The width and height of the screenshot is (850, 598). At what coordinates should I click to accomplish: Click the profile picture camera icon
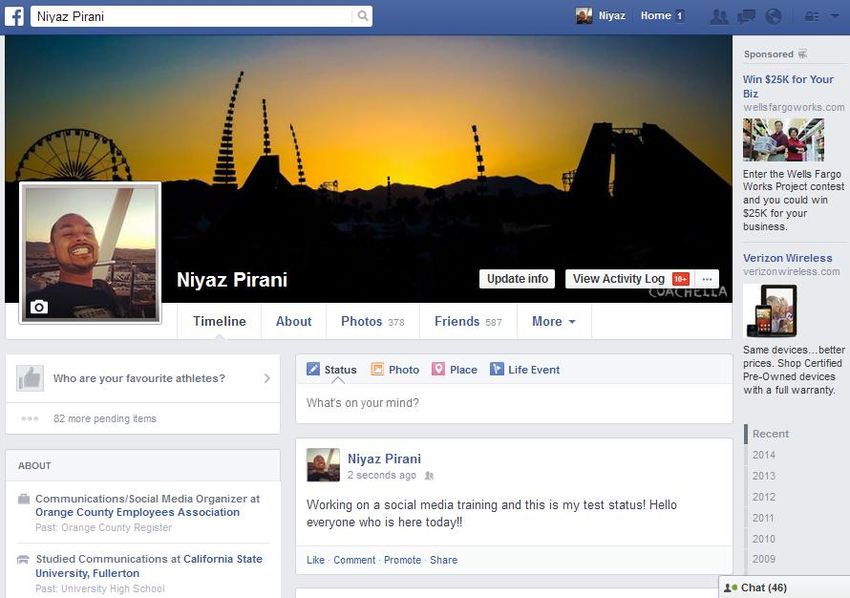click(38, 307)
